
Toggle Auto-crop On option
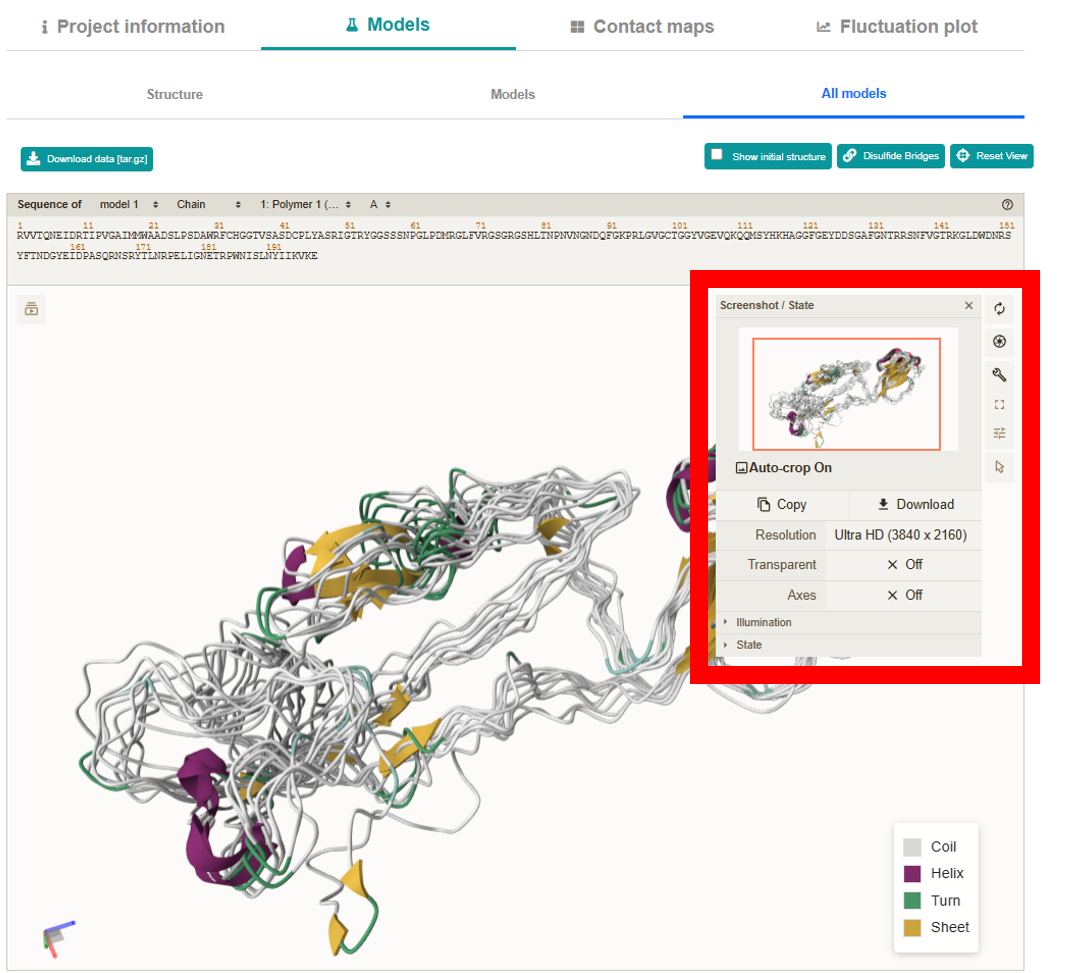[784, 468]
